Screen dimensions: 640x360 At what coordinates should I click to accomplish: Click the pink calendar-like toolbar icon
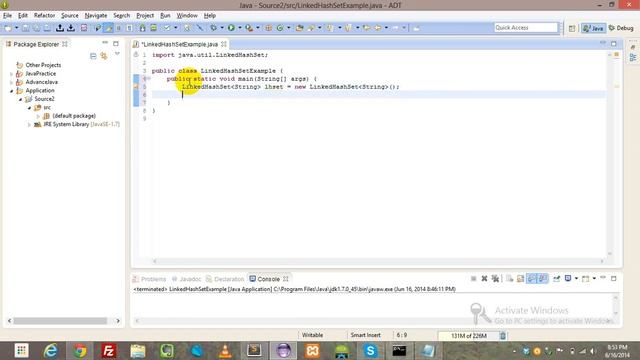84,28
